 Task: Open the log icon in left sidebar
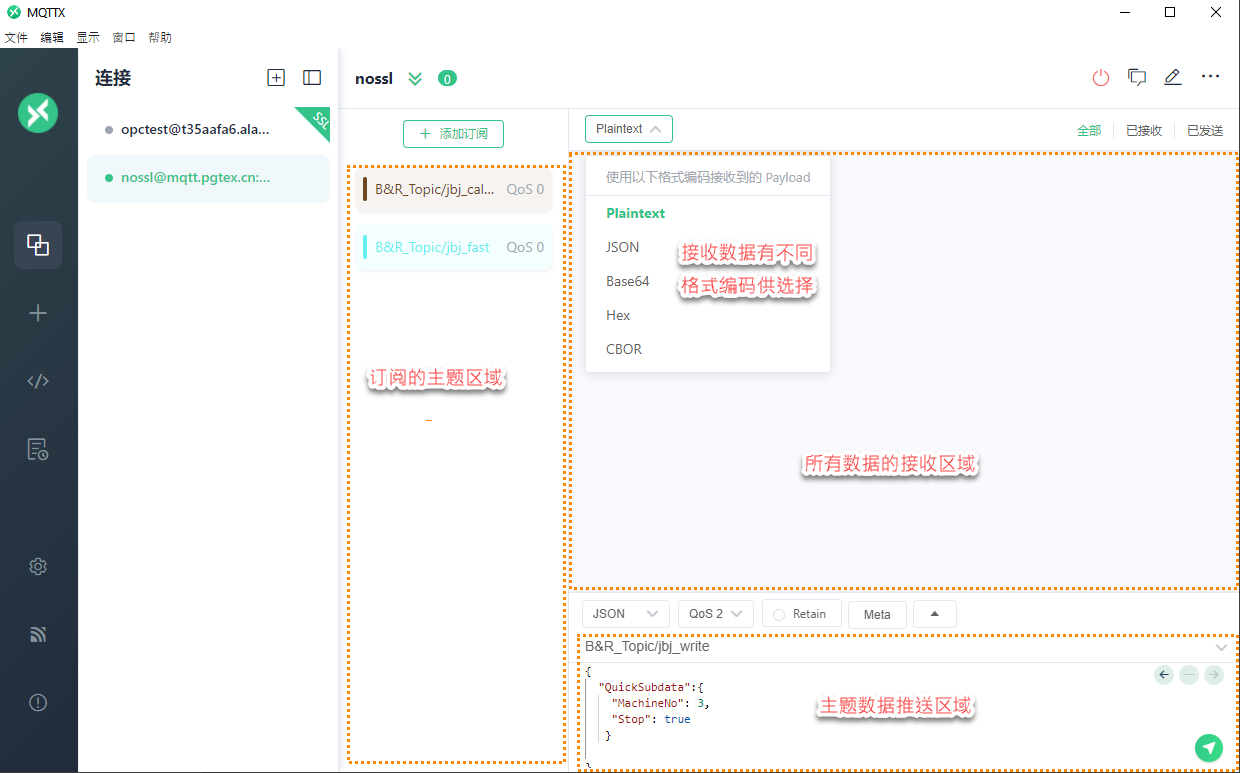pyautogui.click(x=38, y=449)
